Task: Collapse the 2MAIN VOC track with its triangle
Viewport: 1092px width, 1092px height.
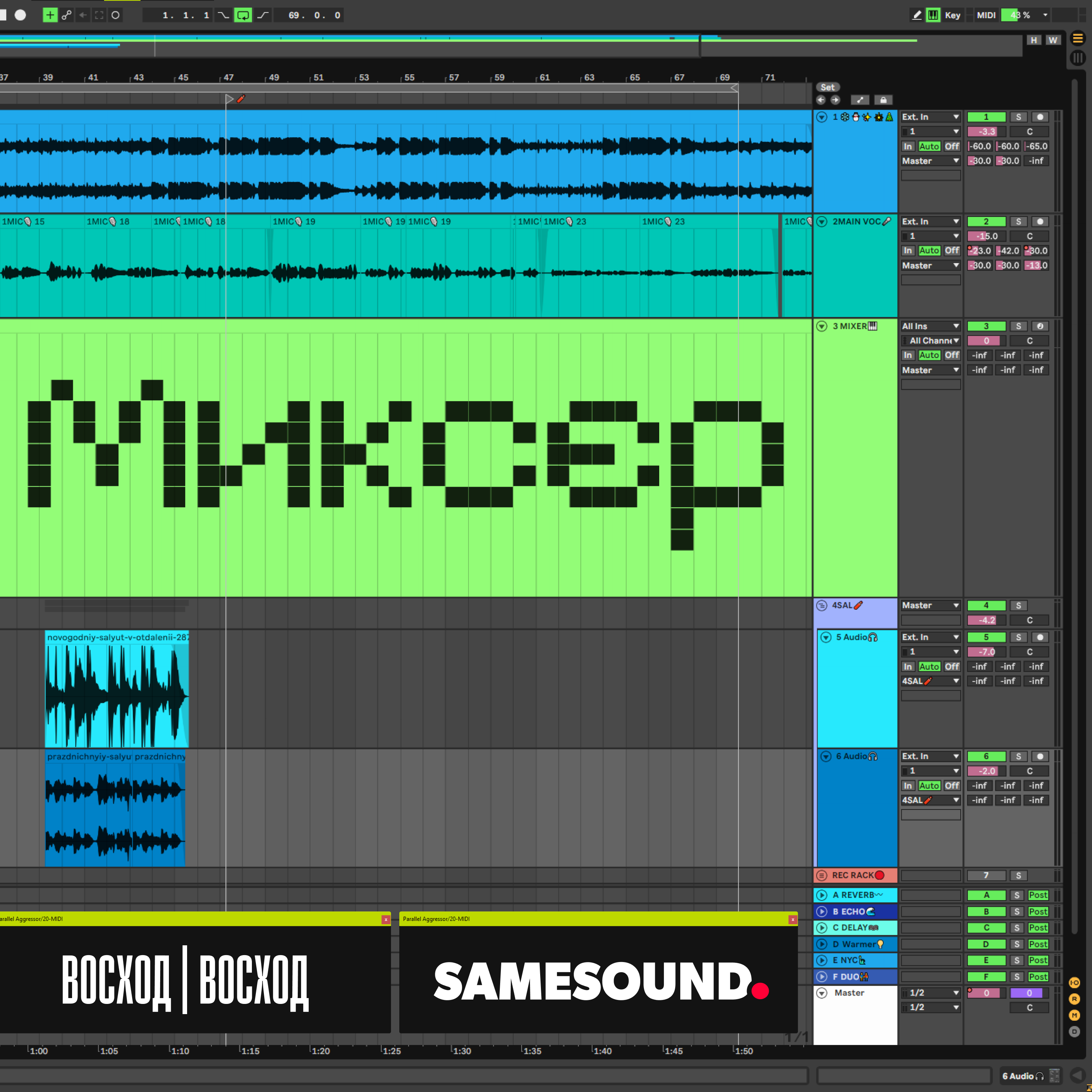Action: [x=822, y=221]
